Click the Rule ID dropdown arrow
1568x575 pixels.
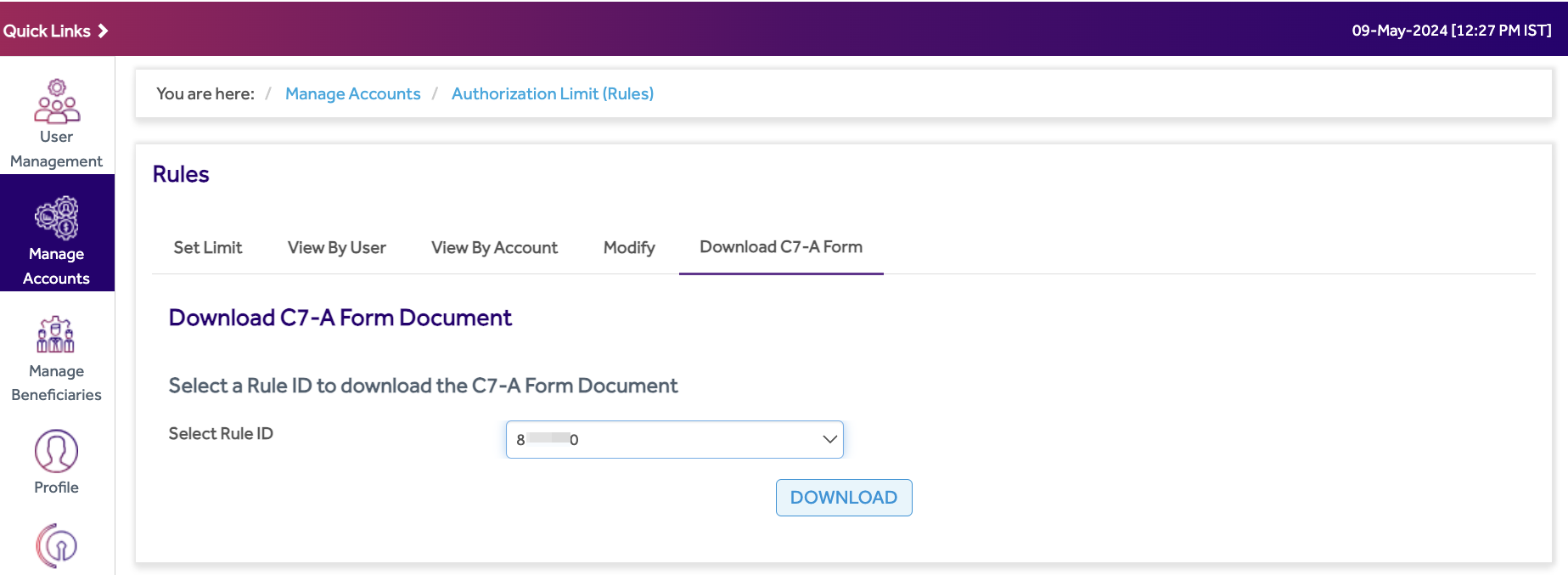tap(829, 440)
